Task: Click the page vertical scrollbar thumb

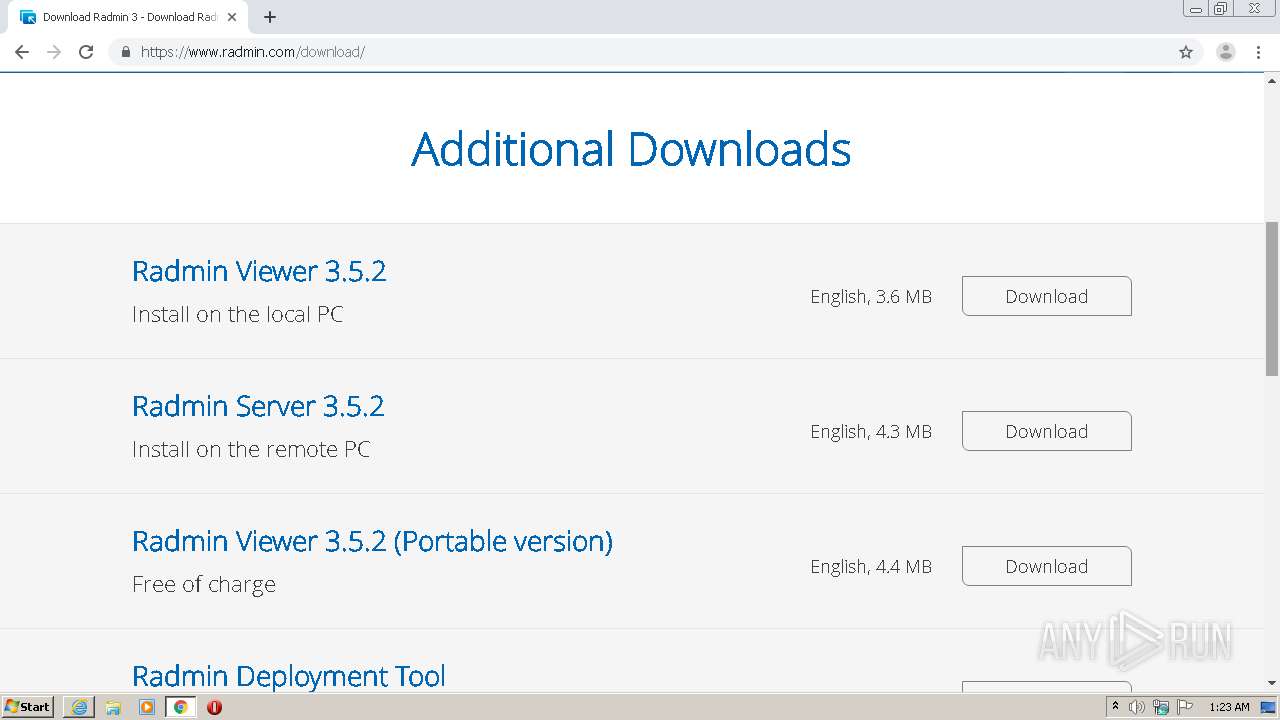Action: point(1272,299)
